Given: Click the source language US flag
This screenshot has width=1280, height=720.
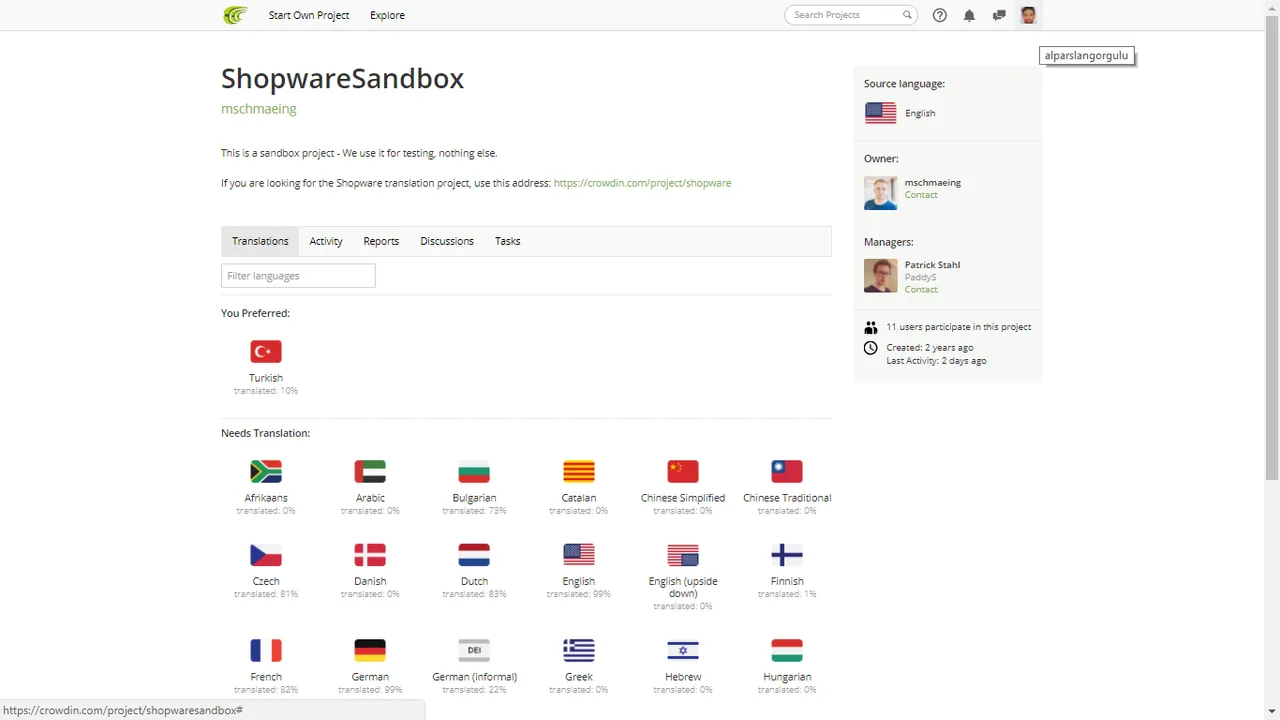Looking at the screenshot, I should point(881,113).
